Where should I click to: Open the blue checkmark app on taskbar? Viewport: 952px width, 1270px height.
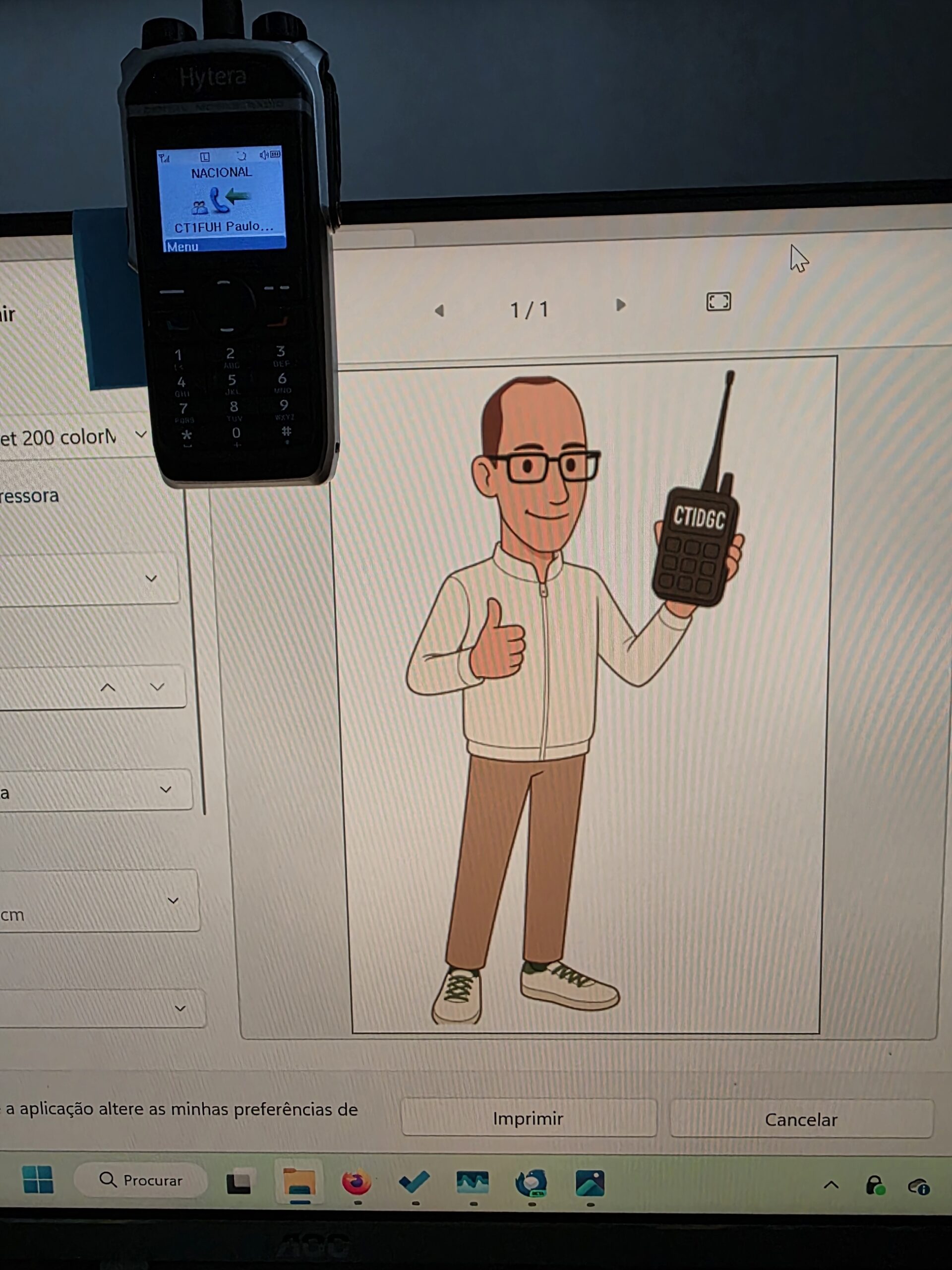coord(415,1182)
